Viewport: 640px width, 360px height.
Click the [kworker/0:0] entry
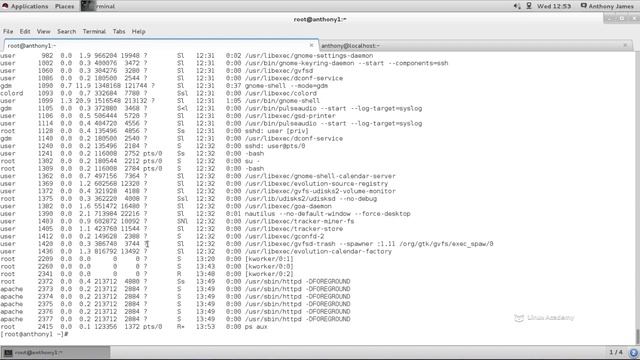click(x=269, y=267)
